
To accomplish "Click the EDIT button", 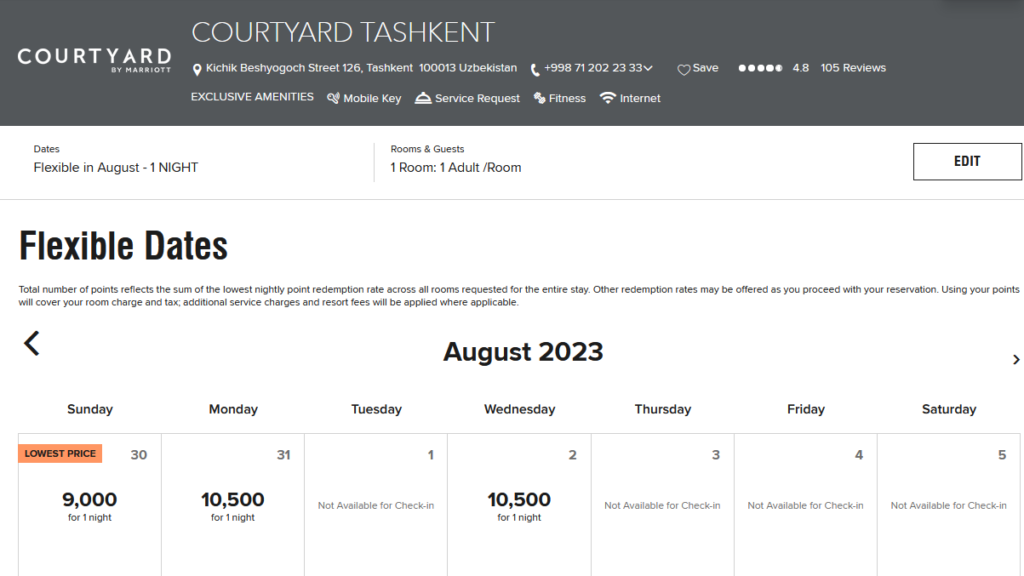I will pos(967,161).
